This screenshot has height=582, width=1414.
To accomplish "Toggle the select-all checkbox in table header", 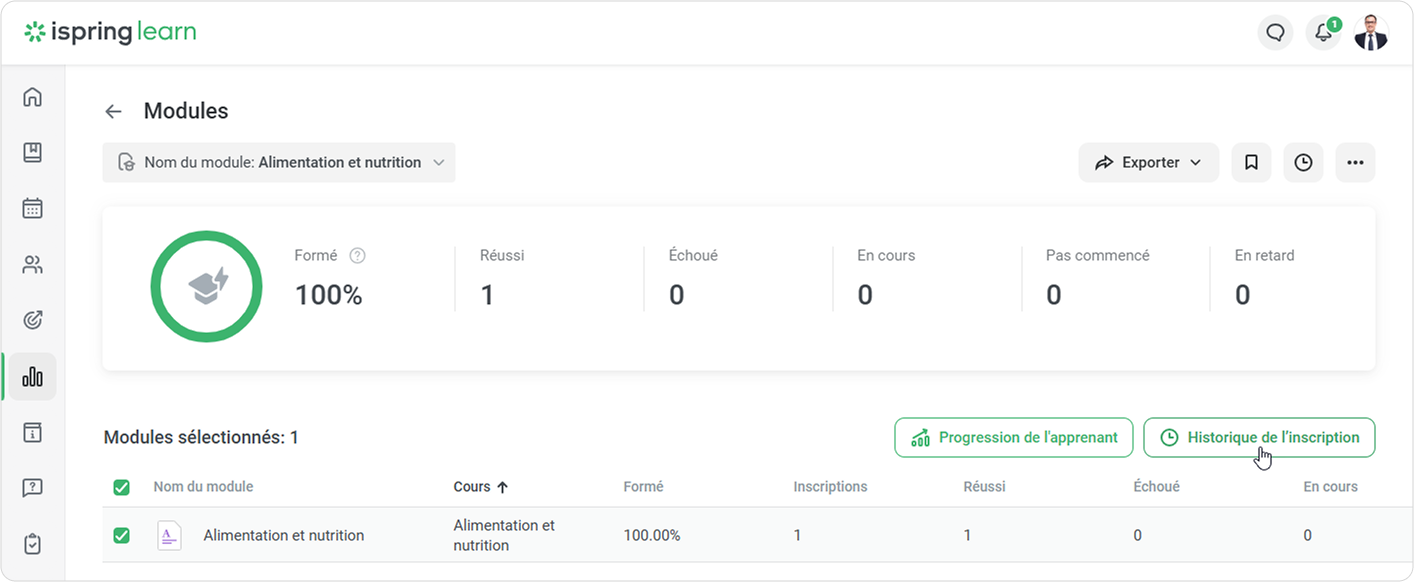I will click(121, 488).
